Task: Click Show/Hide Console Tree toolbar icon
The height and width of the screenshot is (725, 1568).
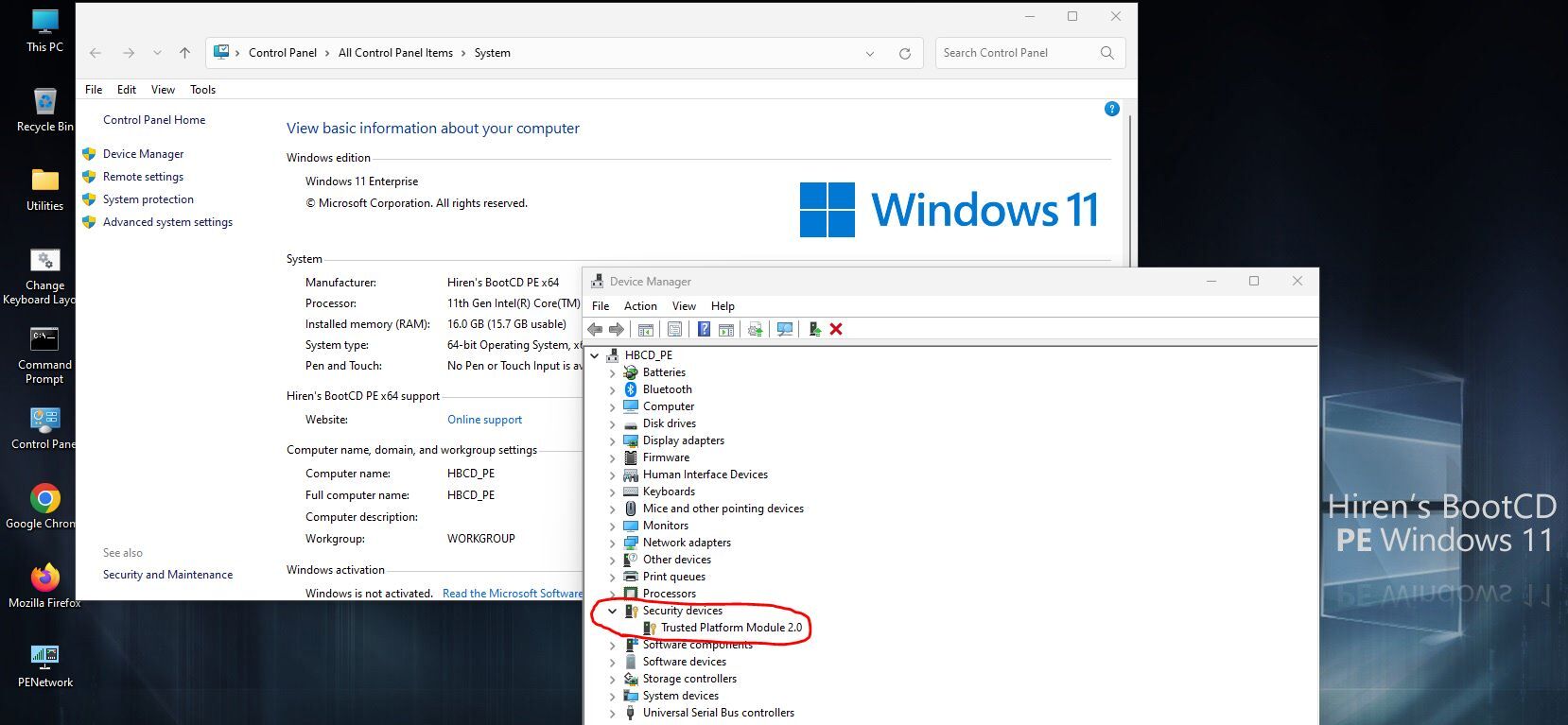Action: point(646,329)
